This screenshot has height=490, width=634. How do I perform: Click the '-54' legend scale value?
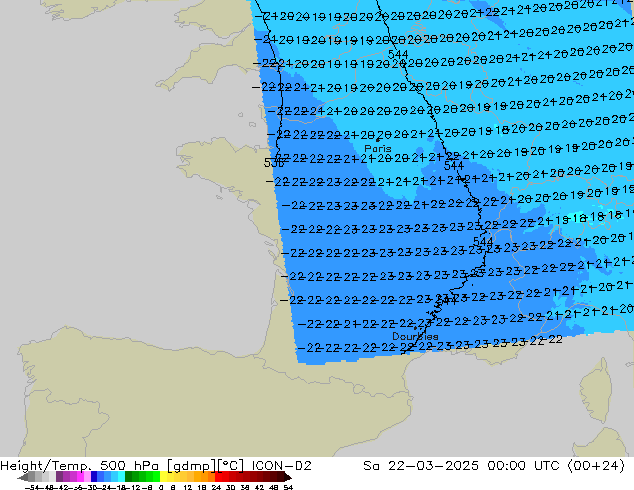tap(32, 487)
